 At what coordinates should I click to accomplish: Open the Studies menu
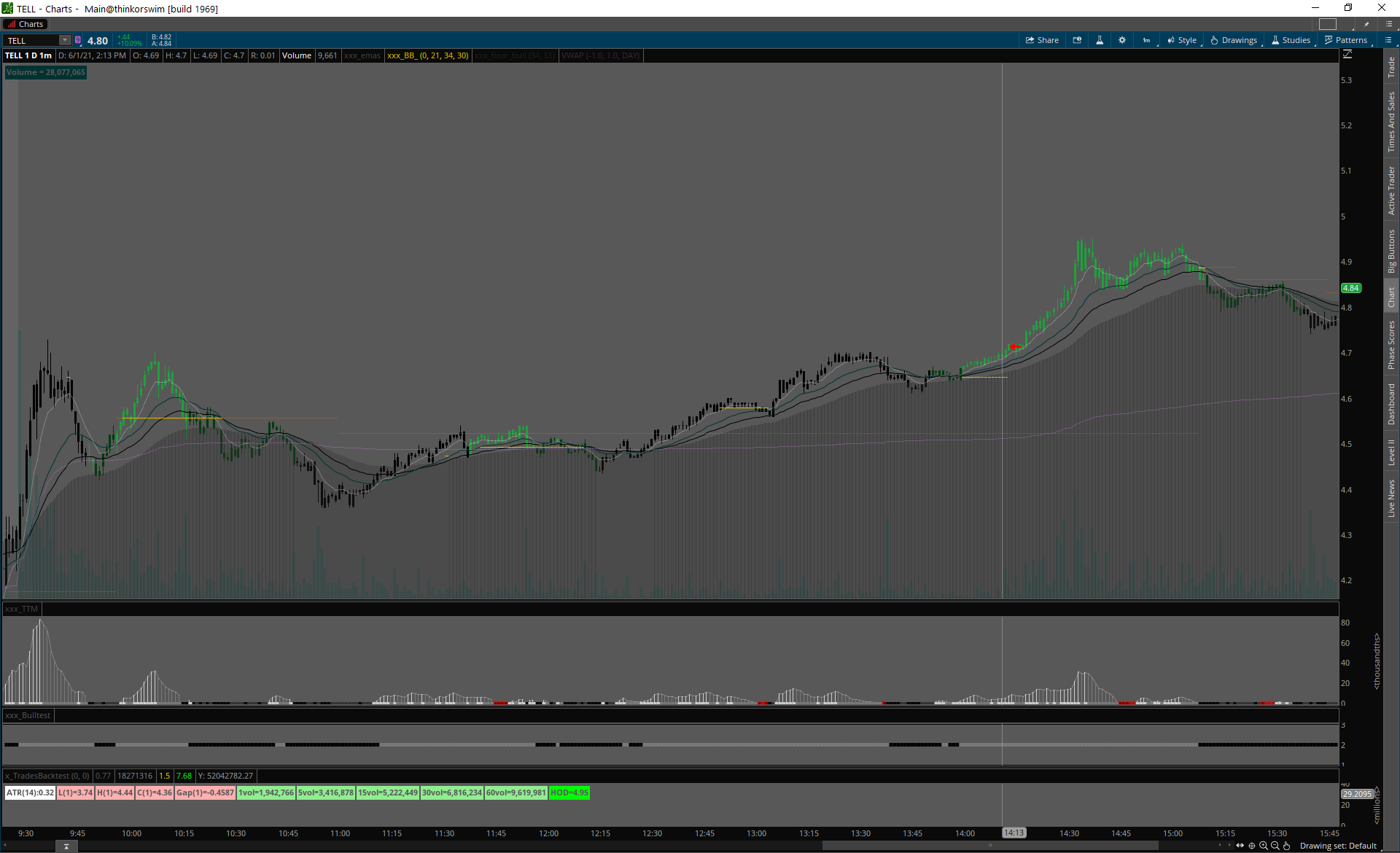tap(1291, 40)
